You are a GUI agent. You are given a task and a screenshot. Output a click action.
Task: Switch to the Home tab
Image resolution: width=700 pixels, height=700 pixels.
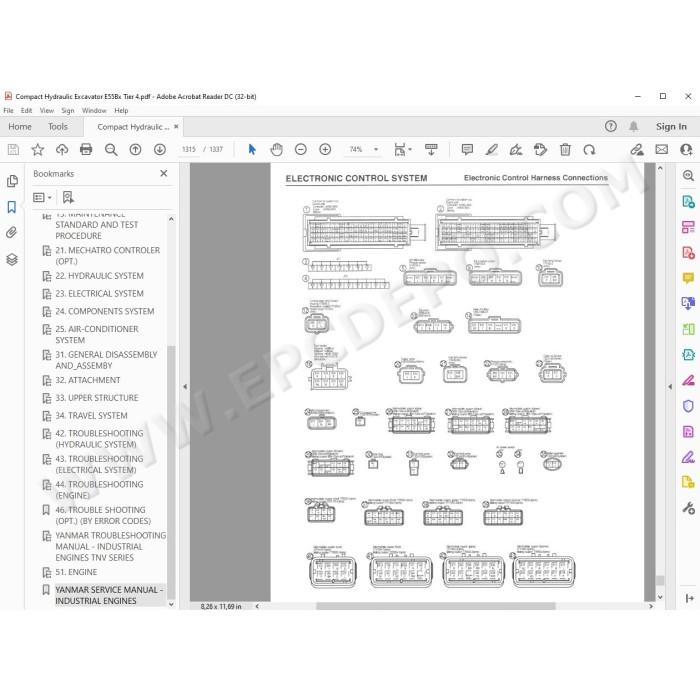tap(20, 127)
